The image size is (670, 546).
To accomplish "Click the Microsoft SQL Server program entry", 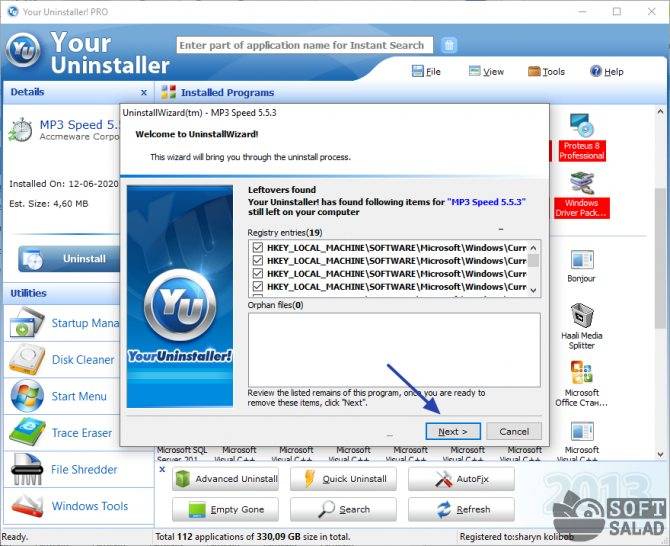I will (x=182, y=454).
